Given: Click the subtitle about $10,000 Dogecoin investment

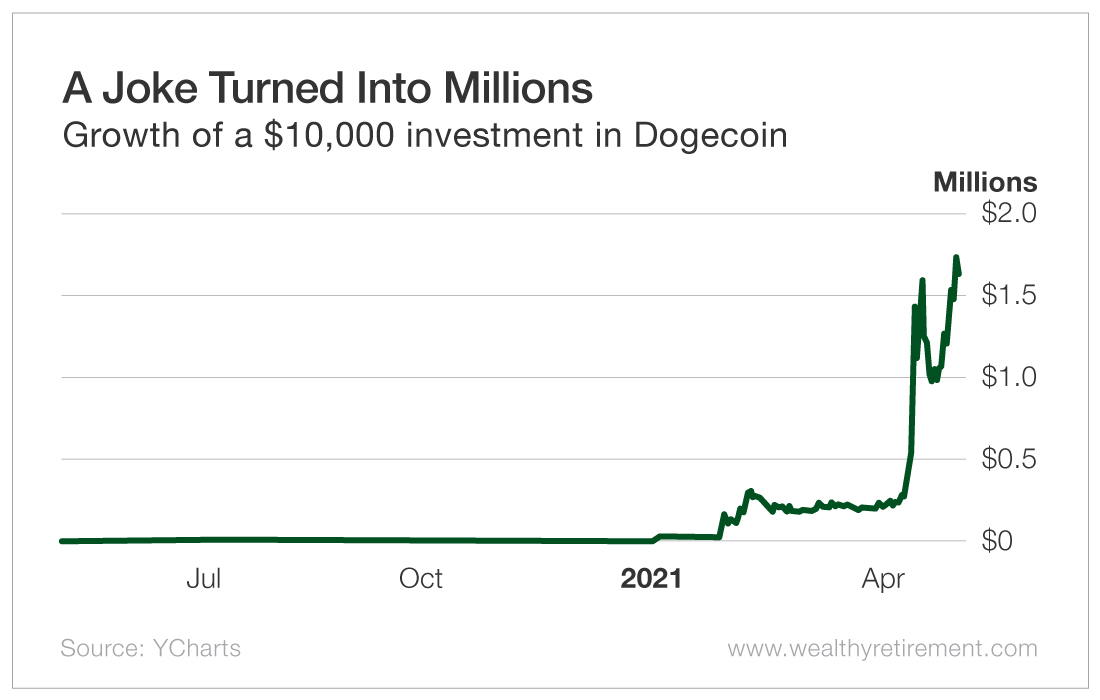Looking at the screenshot, I should click(425, 135).
